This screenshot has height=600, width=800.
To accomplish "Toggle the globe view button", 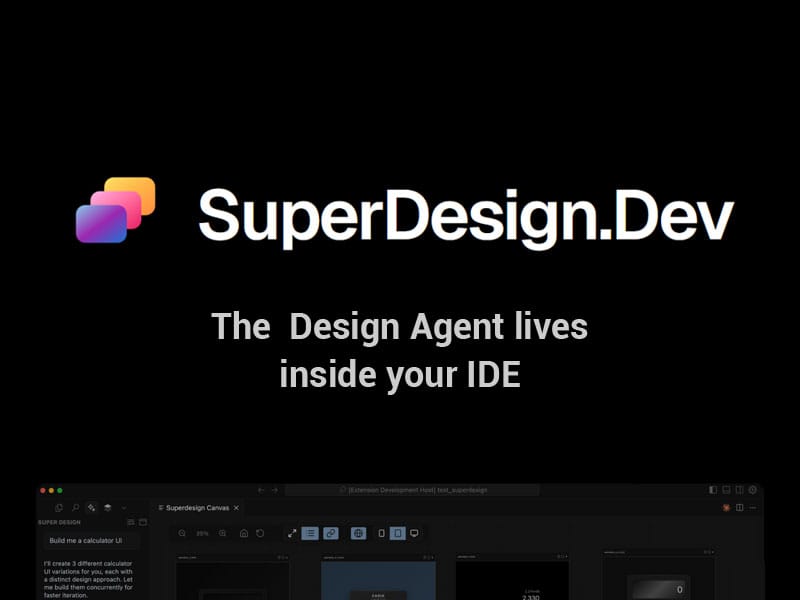I will point(359,533).
